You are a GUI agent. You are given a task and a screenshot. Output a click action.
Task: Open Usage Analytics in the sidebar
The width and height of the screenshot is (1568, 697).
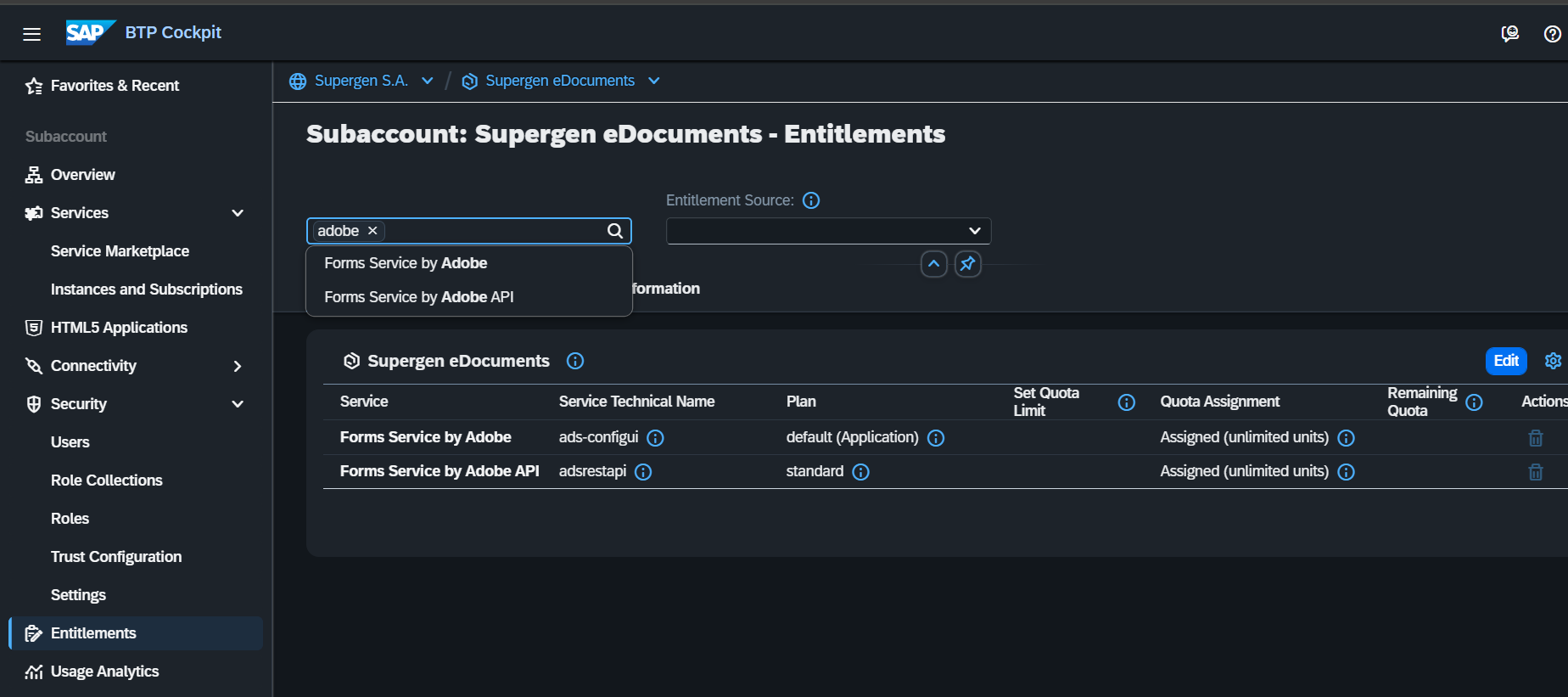coord(104,672)
